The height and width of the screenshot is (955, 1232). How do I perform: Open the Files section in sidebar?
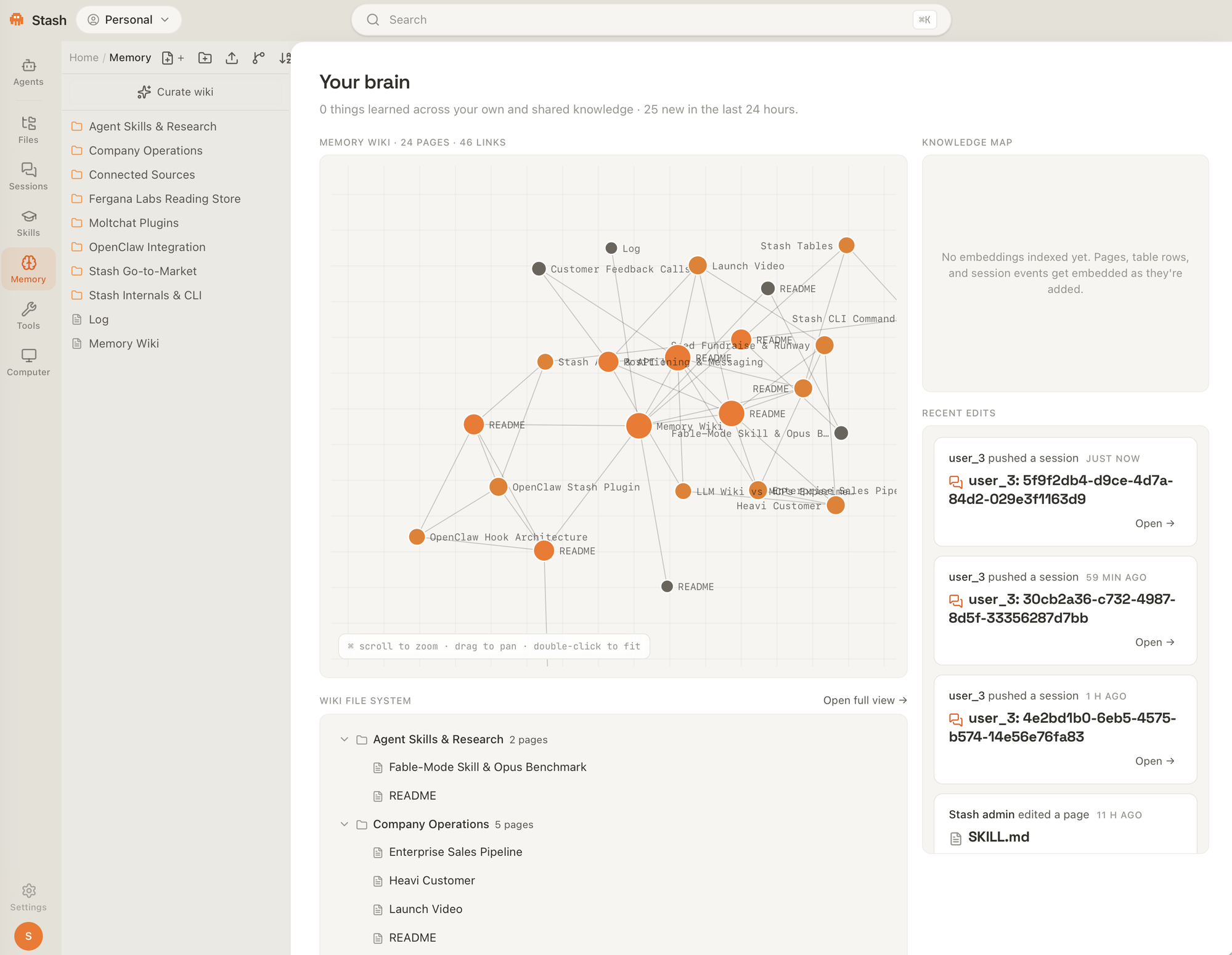[x=28, y=130]
